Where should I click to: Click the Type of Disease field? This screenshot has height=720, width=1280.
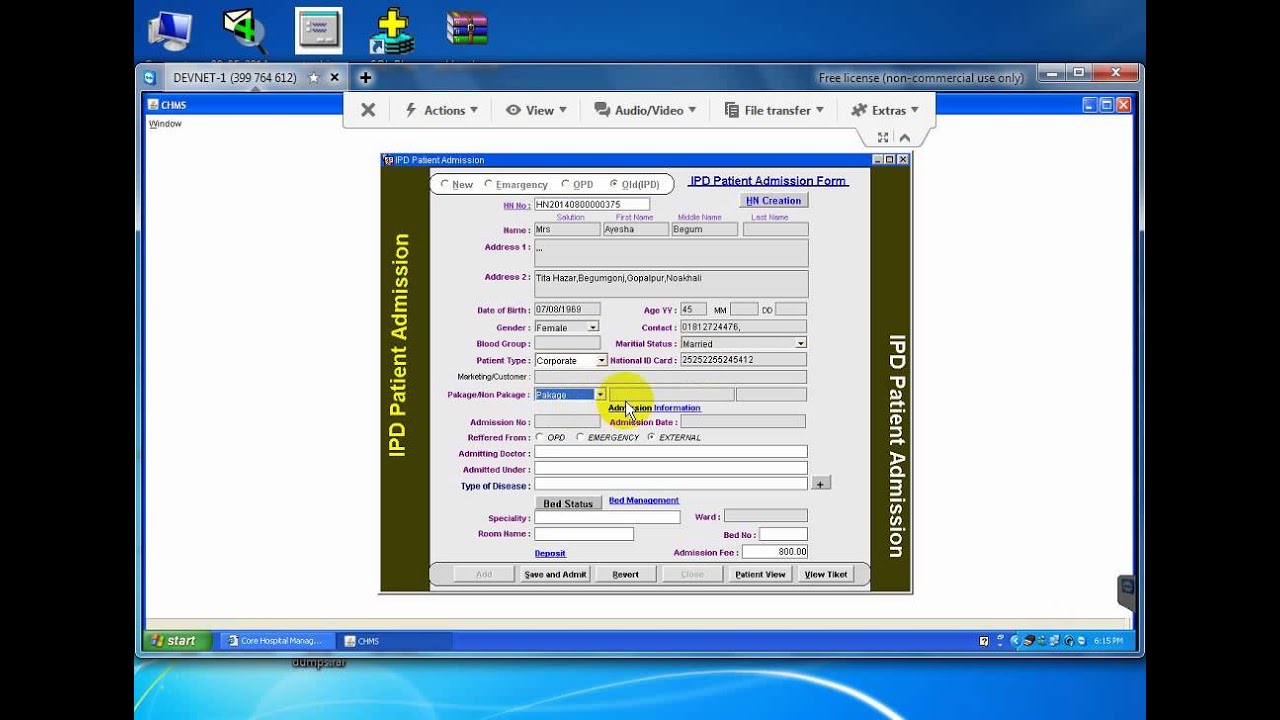tap(670, 484)
